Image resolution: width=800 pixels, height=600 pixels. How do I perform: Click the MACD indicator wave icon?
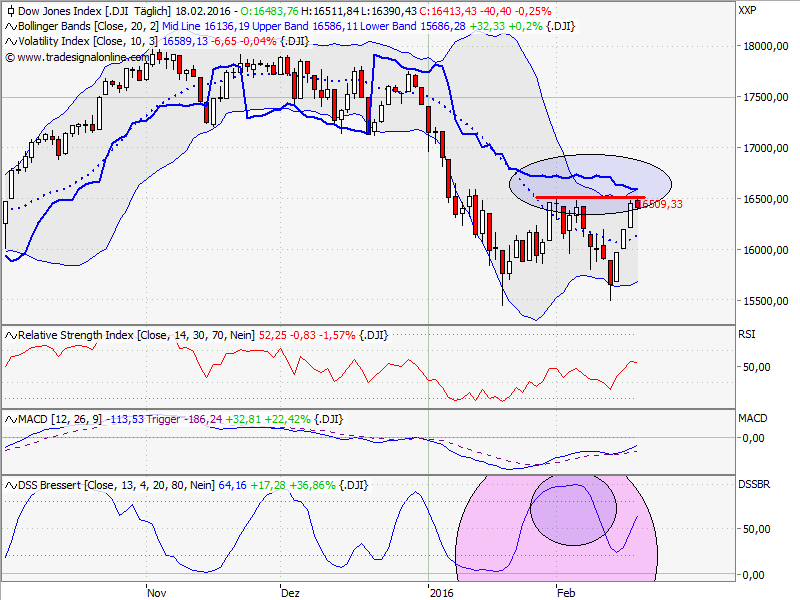pyautogui.click(x=9, y=421)
